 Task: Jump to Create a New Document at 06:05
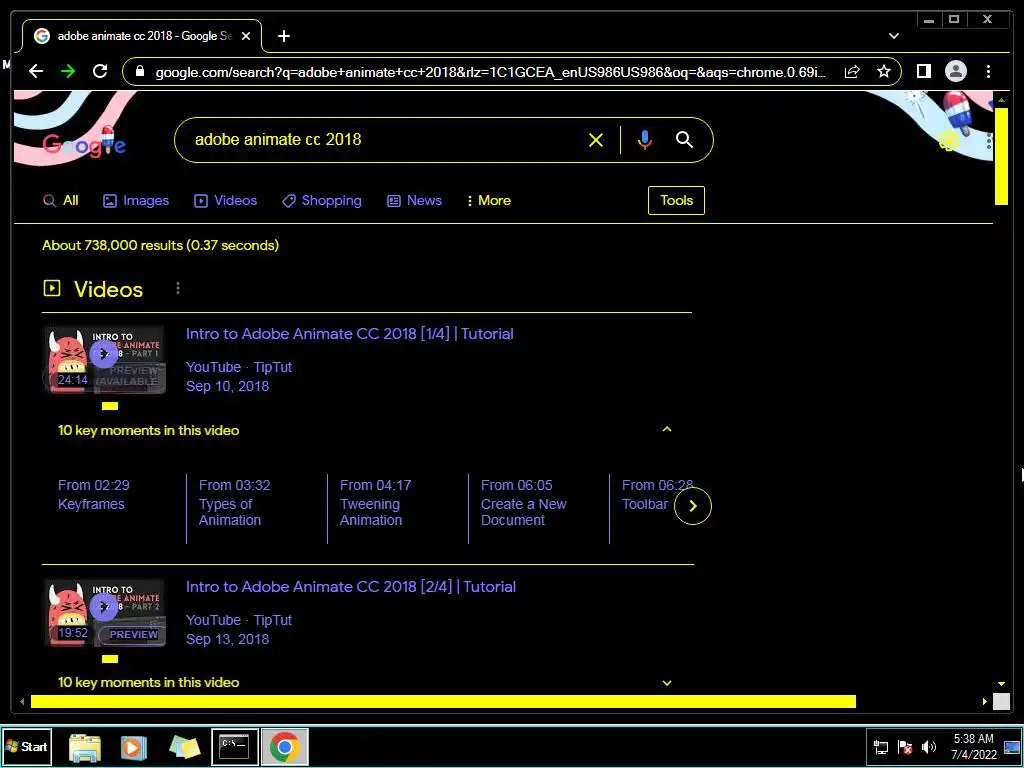pos(524,502)
